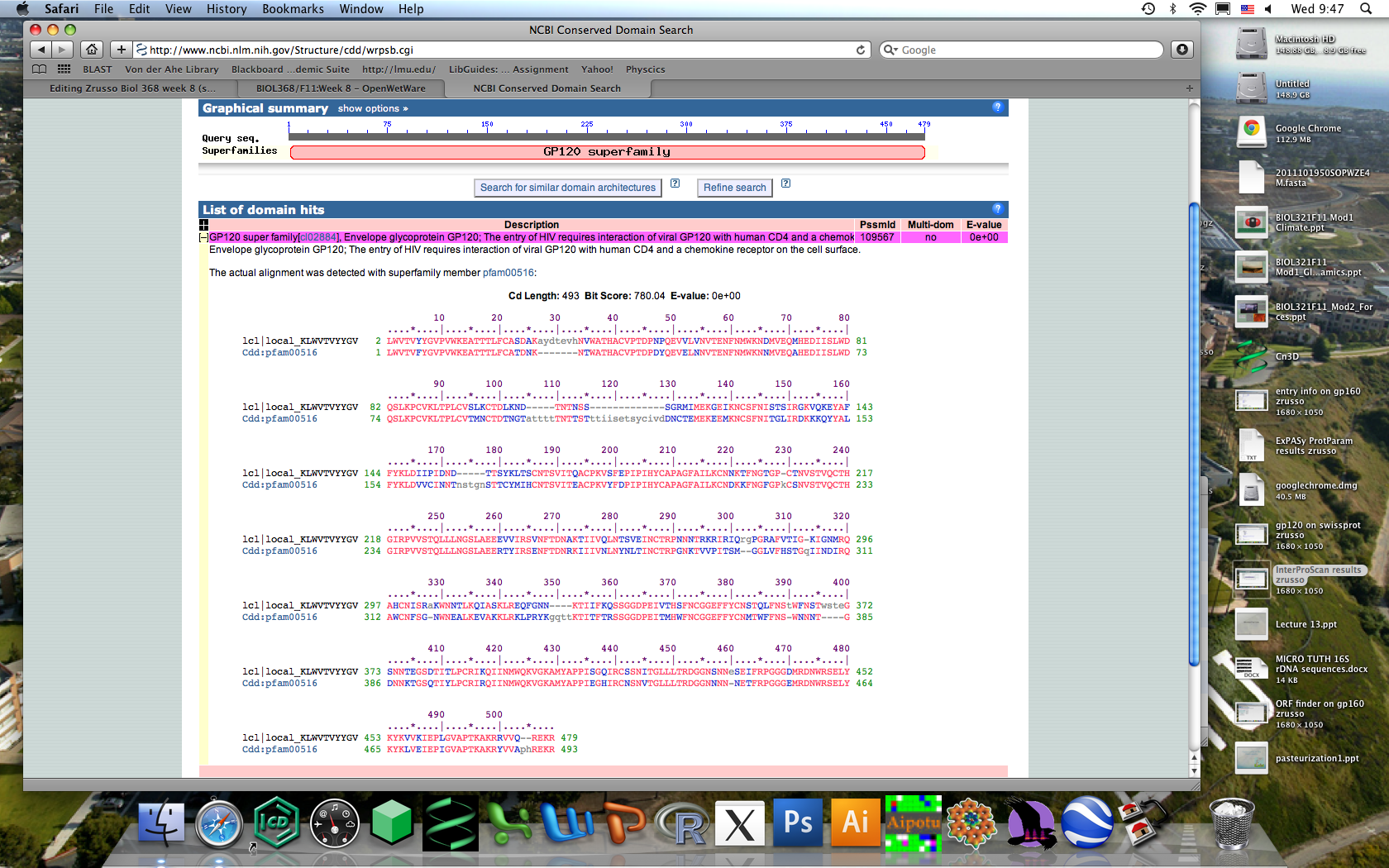This screenshot has width=1389, height=868.
Task: Click Search for similar domain architectures
Action: pyautogui.click(x=567, y=188)
